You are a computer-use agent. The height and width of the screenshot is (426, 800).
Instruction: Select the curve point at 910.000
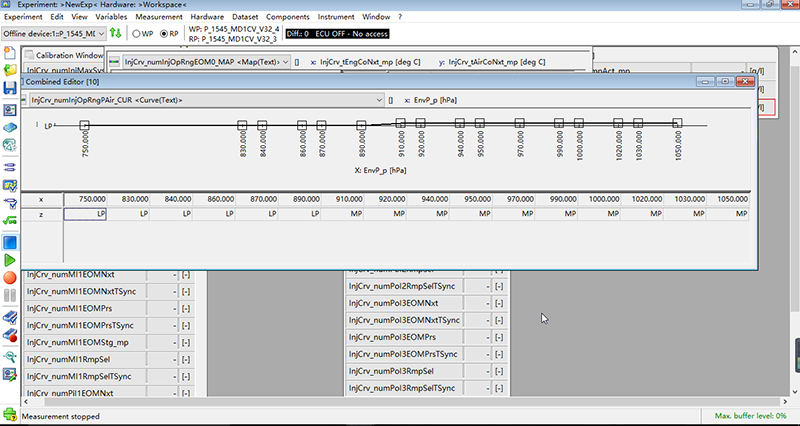[x=401, y=122]
